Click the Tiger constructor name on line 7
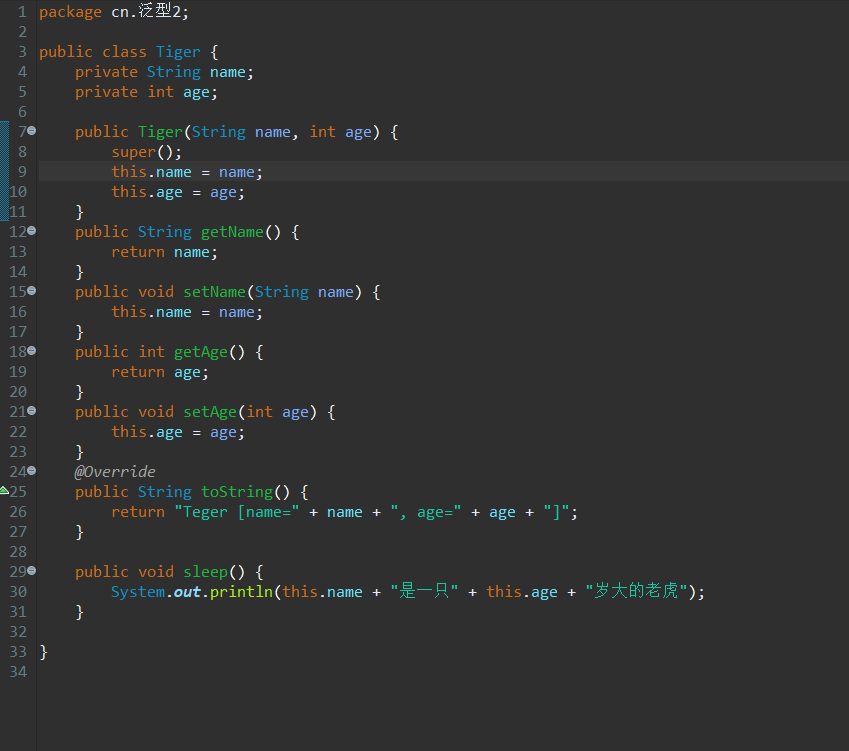849x751 pixels. click(160, 132)
